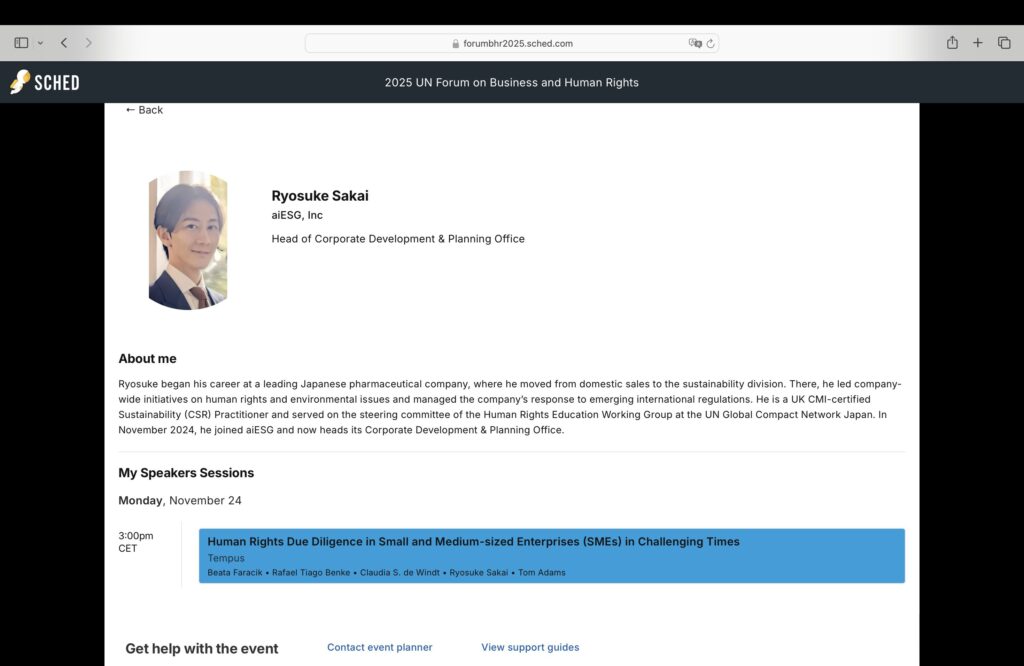The width and height of the screenshot is (1024, 666).
Task: Open View support guides link
Action: click(530, 647)
